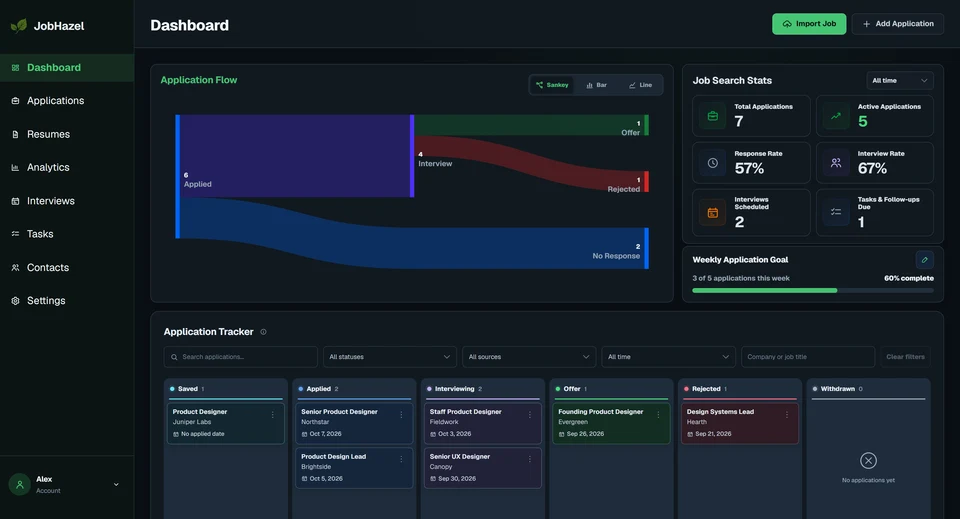Open options menu on Senior Product Designer card
960x519 pixels.
coord(401,415)
